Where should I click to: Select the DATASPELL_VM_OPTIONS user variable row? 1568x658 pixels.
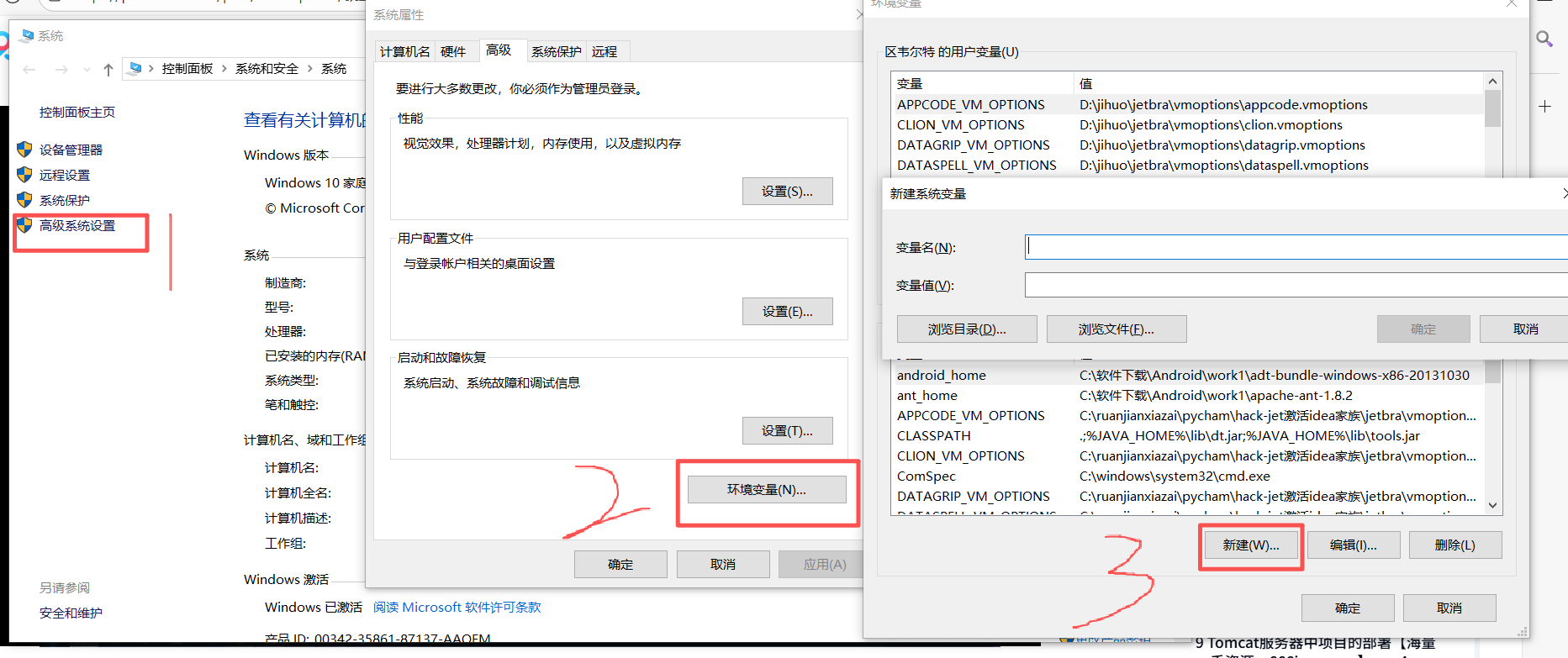click(x=1189, y=165)
